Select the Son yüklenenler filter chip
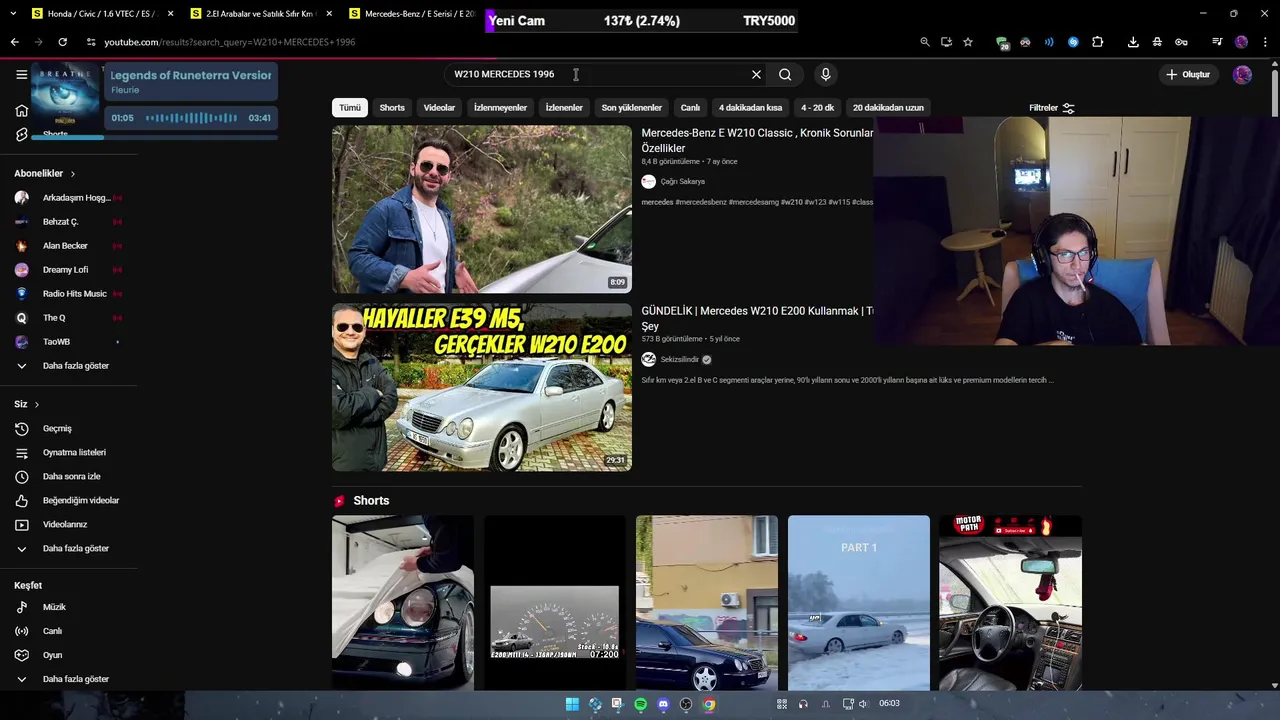The image size is (1280, 720). click(x=632, y=108)
